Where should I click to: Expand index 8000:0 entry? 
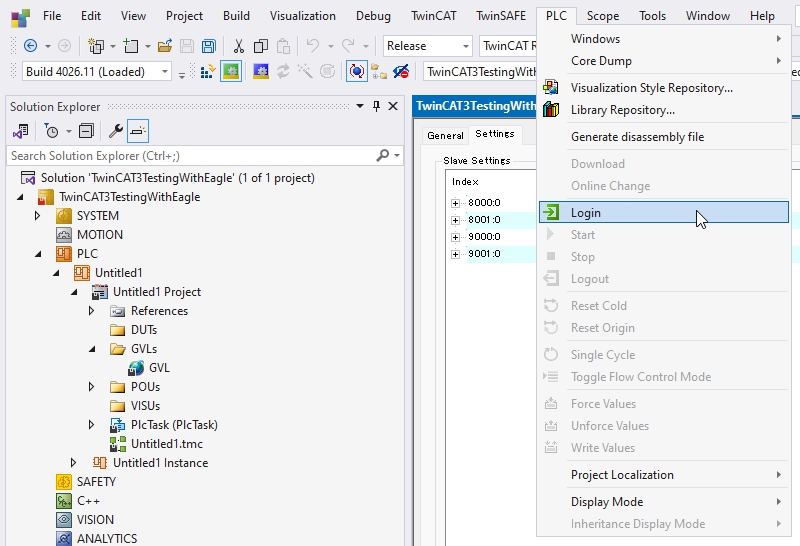(455, 203)
